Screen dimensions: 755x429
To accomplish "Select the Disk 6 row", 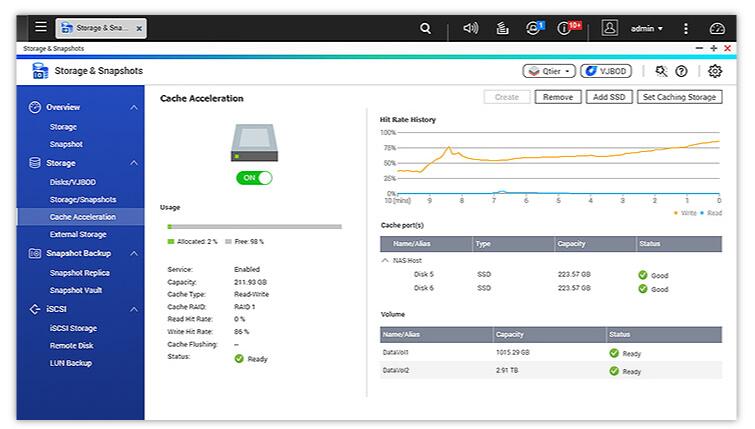I will 551,288.
